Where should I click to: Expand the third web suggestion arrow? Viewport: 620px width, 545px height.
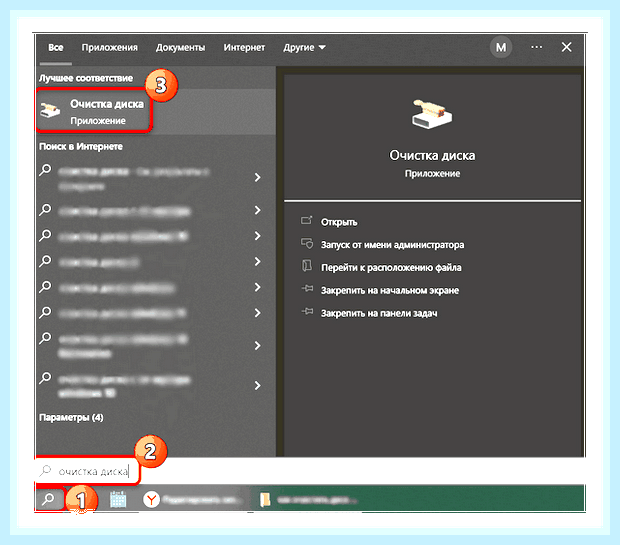(258, 236)
